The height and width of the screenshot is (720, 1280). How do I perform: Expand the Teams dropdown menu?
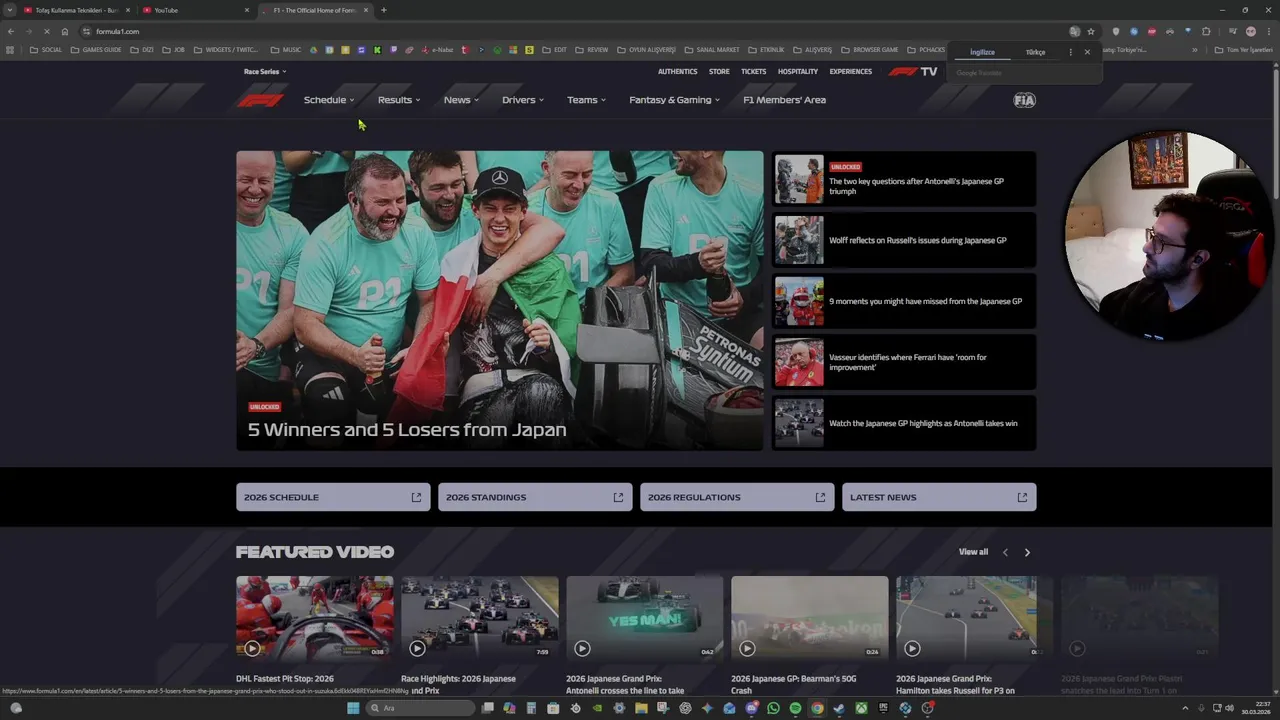[586, 100]
